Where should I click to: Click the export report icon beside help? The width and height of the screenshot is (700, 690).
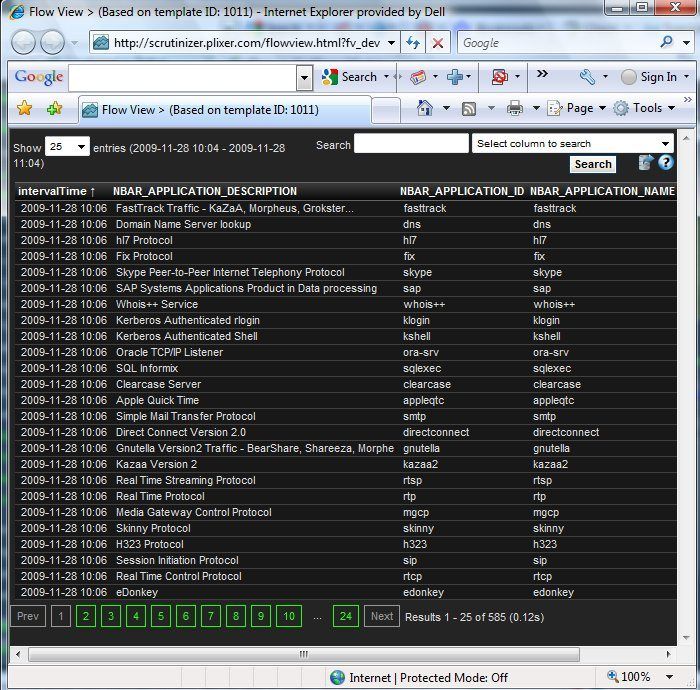point(646,162)
